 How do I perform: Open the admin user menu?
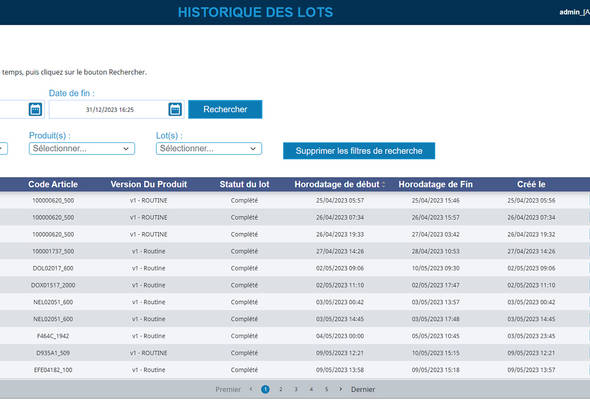click(574, 12)
